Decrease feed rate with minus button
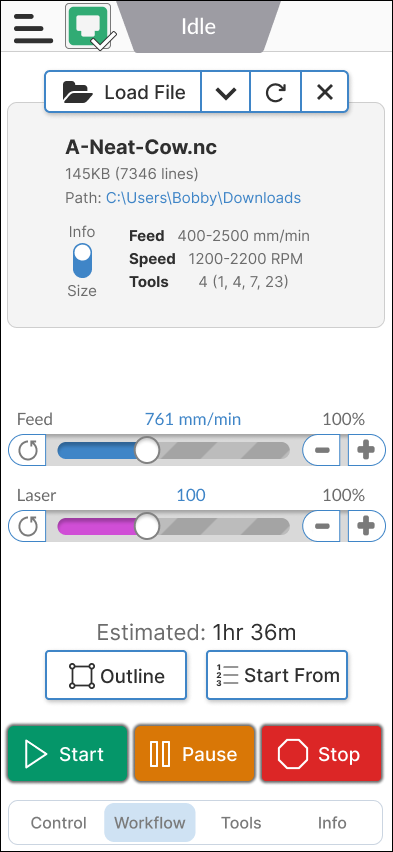This screenshot has width=393, height=852. 322,450
